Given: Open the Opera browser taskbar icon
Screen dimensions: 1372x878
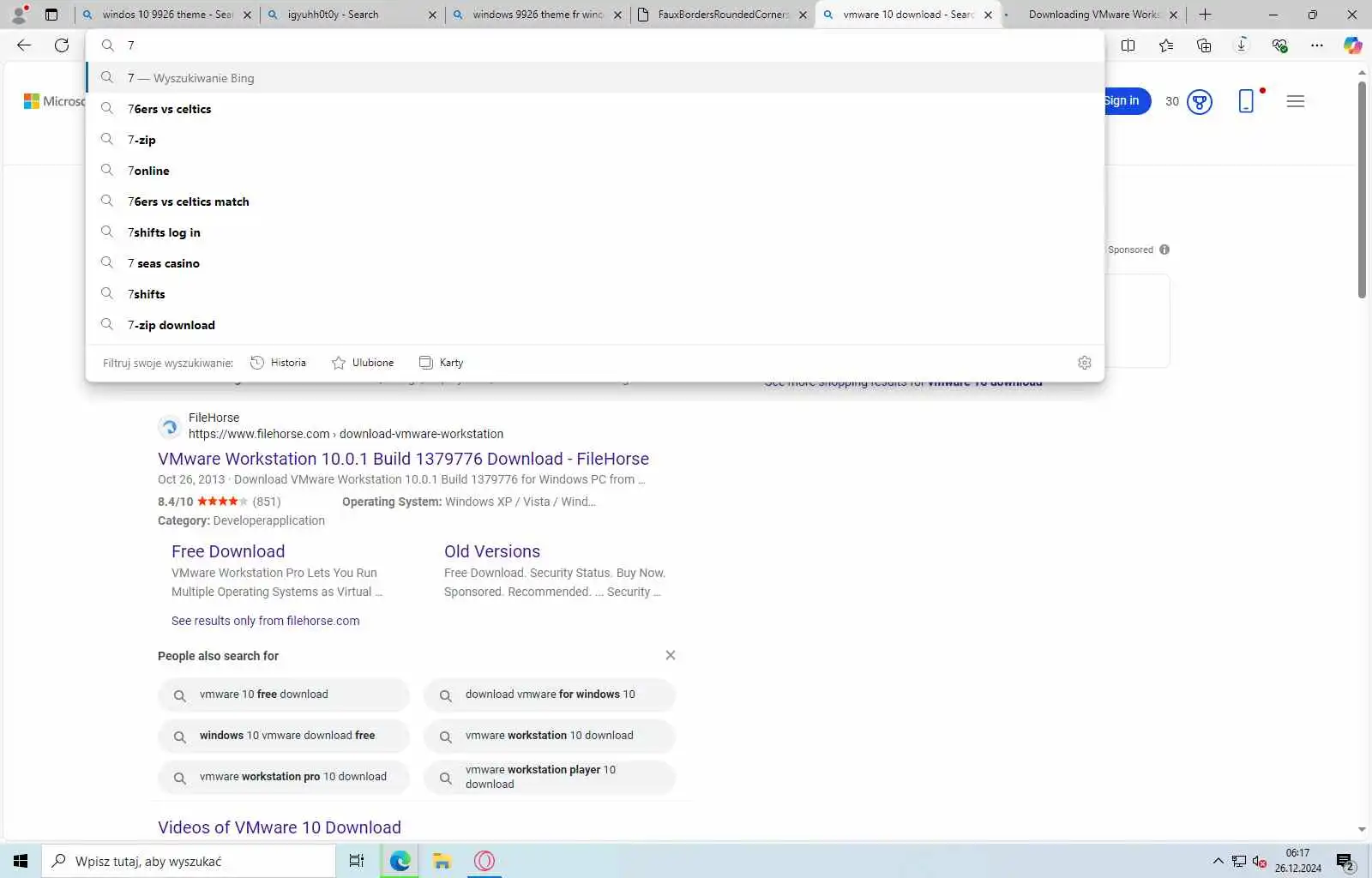Looking at the screenshot, I should [x=484, y=861].
